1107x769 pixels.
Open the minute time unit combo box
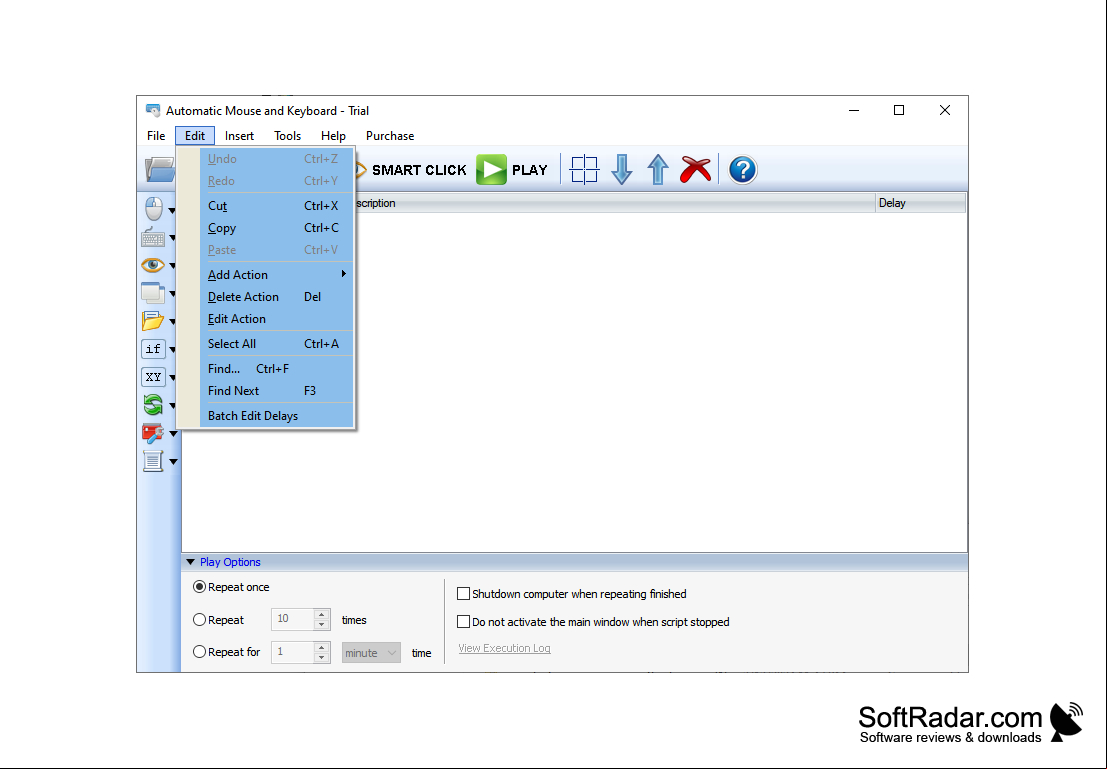point(371,652)
